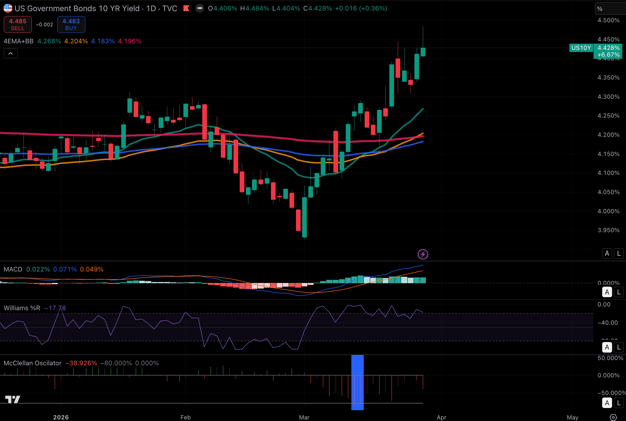Click the Williams %R value -17.78
This screenshot has width=626, height=421.
click(55, 308)
